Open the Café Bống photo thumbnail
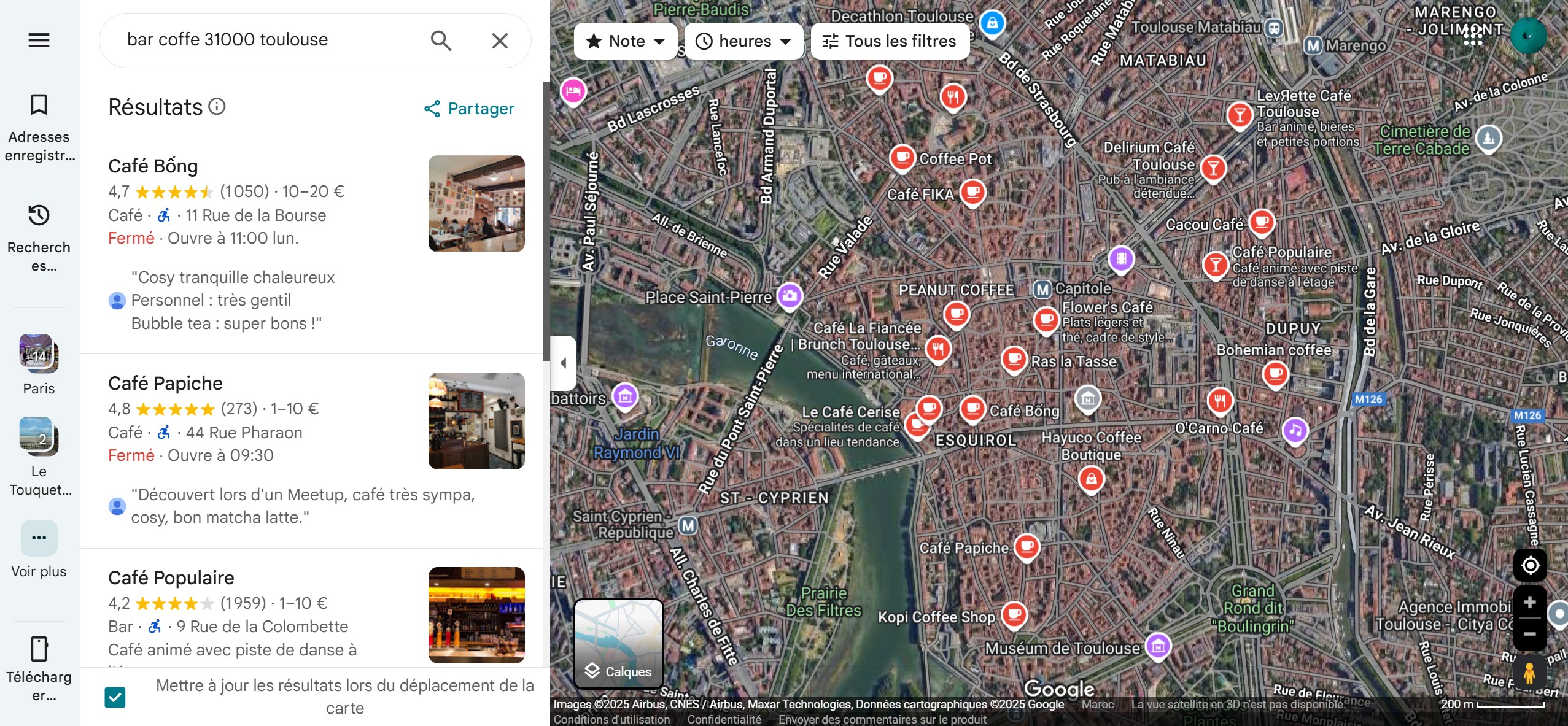Screen dimensions: 1568x726 coord(476,204)
